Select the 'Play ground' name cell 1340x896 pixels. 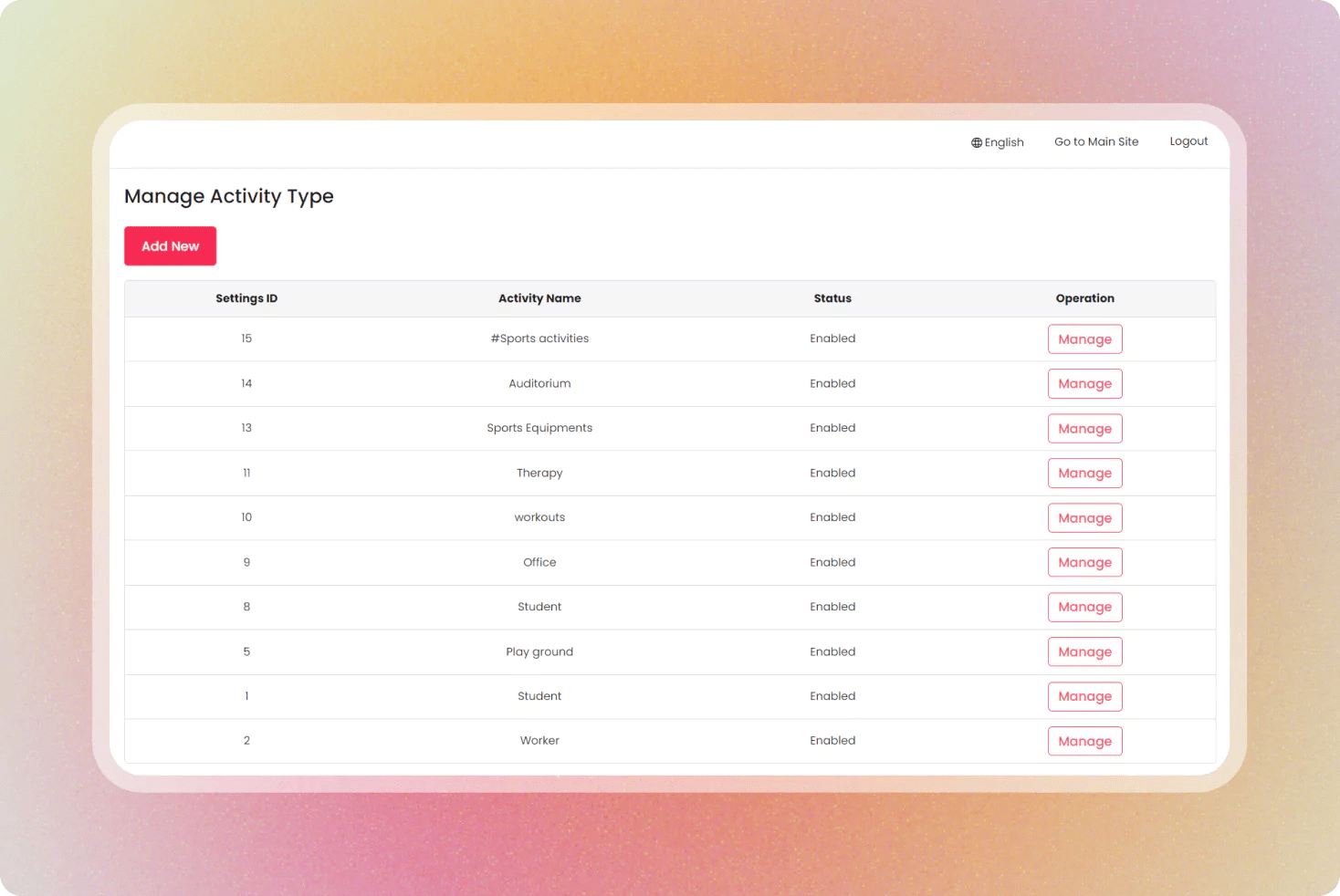tap(539, 651)
